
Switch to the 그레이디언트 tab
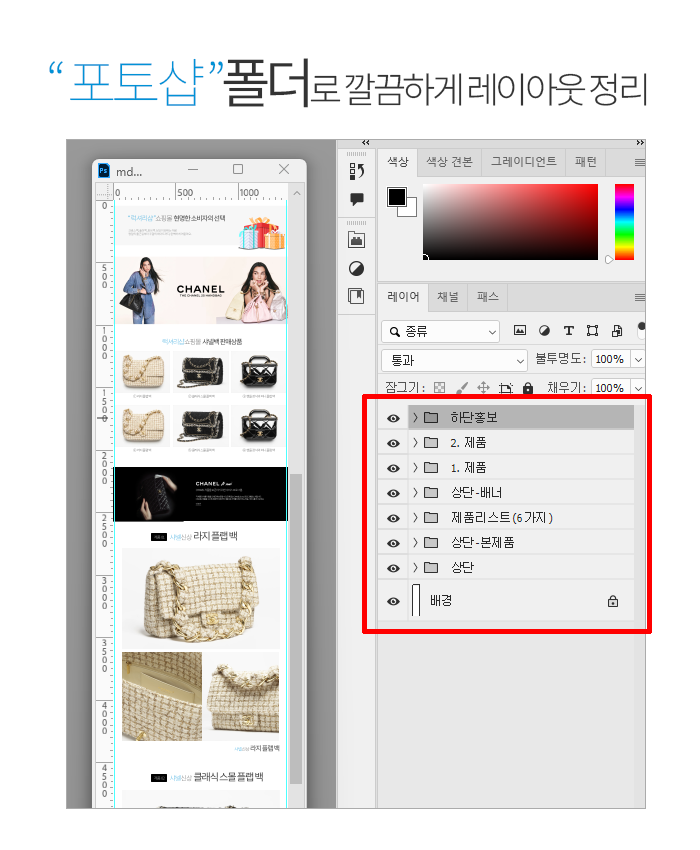click(523, 162)
